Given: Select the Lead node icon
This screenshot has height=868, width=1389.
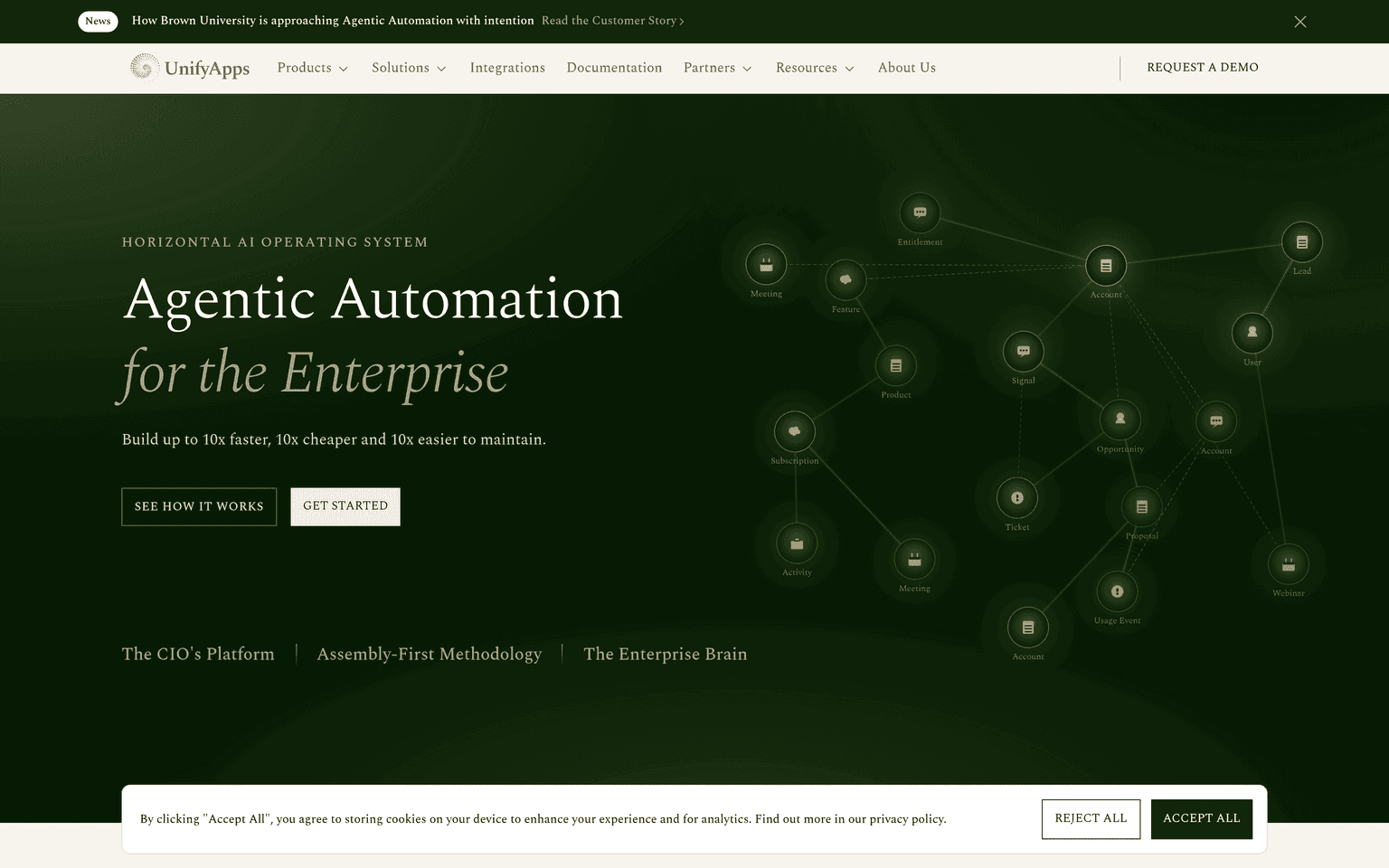Looking at the screenshot, I should pos(1302,242).
